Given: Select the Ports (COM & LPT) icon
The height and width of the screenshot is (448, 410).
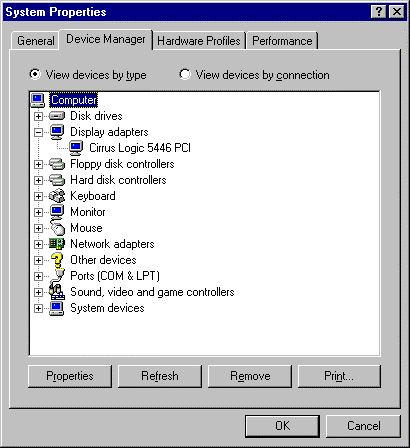Looking at the screenshot, I should (x=57, y=276).
